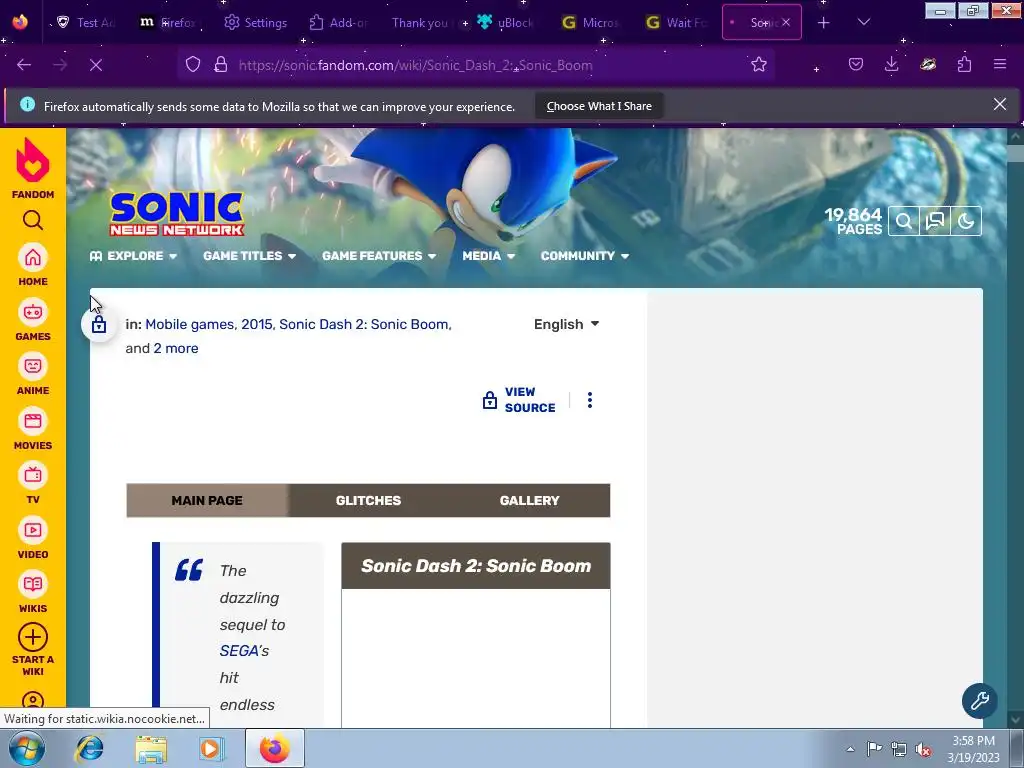
Task: Open Windows Media Player from taskbar
Action: [211, 748]
